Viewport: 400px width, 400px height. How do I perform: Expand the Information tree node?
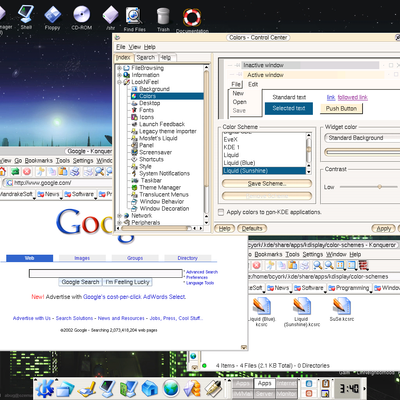(x=119, y=75)
